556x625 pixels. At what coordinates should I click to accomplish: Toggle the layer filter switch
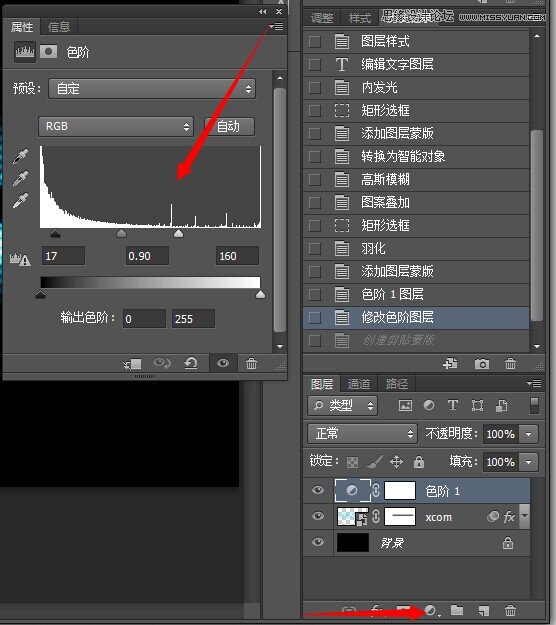coord(534,405)
